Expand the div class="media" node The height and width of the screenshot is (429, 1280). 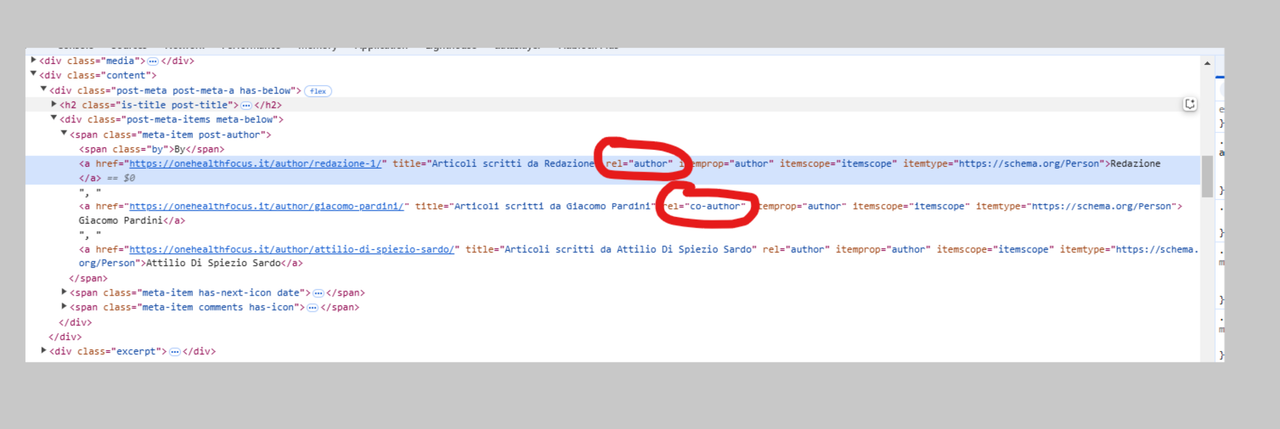click(34, 61)
